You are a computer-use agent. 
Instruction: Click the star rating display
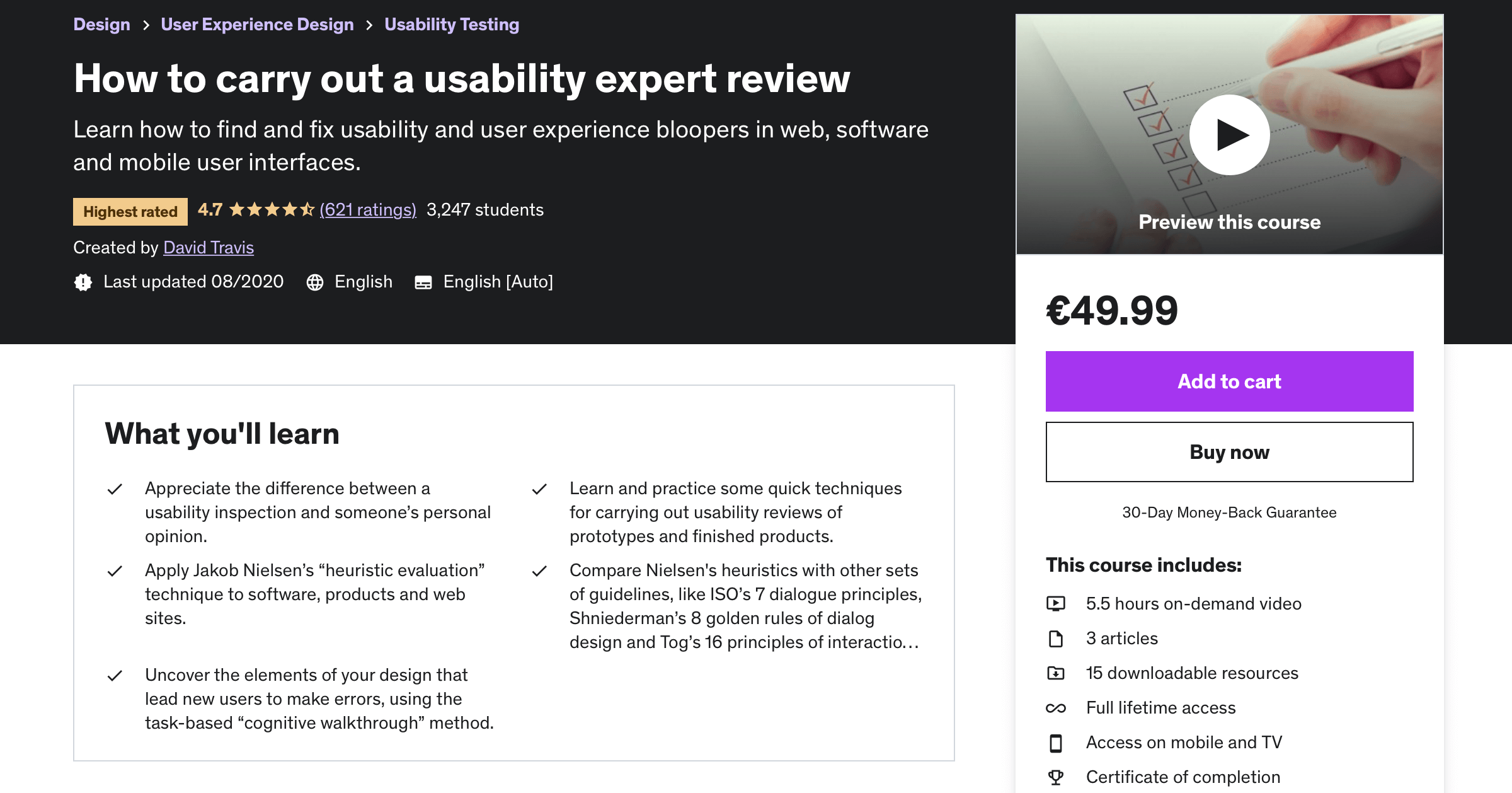point(272,210)
